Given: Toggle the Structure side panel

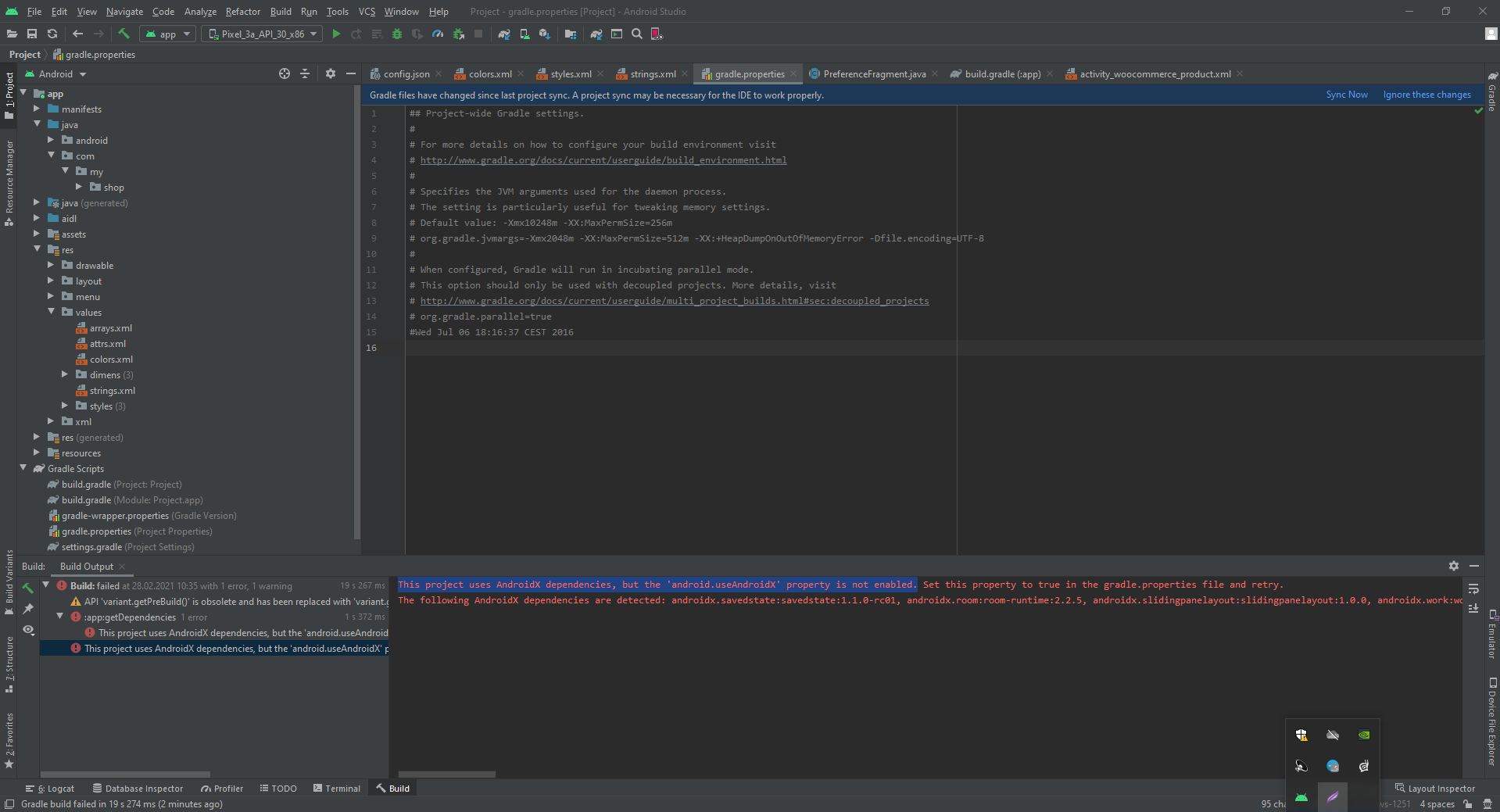Looking at the screenshot, I should (9, 665).
